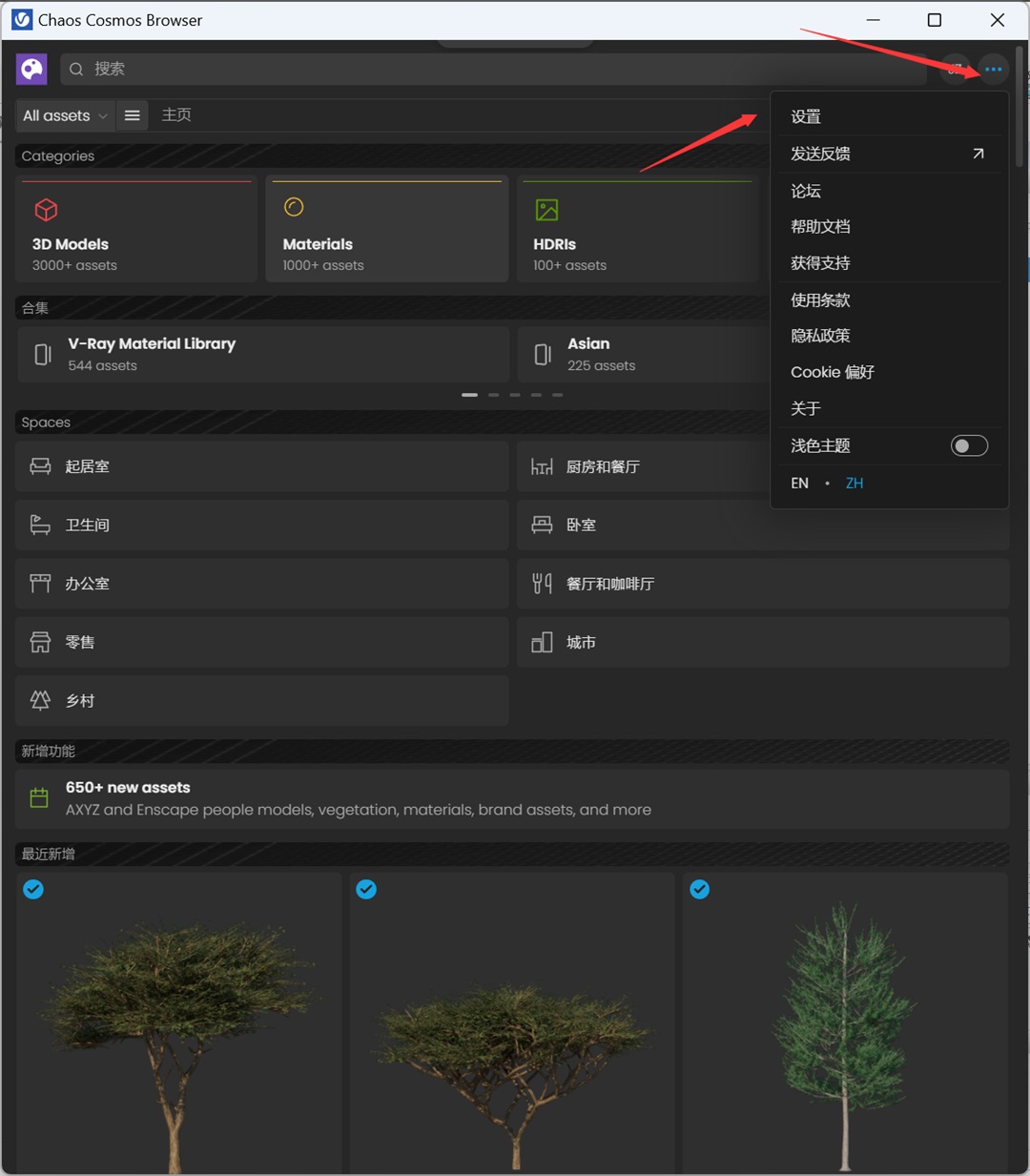1030x1176 pixels.
Task: Select the ZH language option
Action: tap(855, 484)
